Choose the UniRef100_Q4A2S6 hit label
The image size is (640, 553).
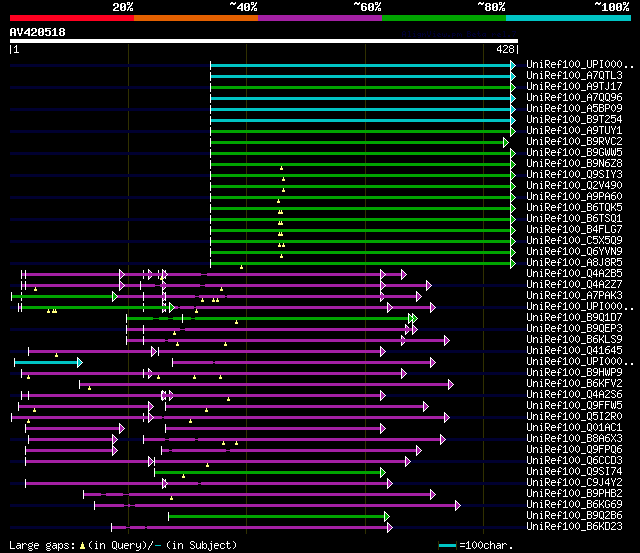click(x=574, y=395)
